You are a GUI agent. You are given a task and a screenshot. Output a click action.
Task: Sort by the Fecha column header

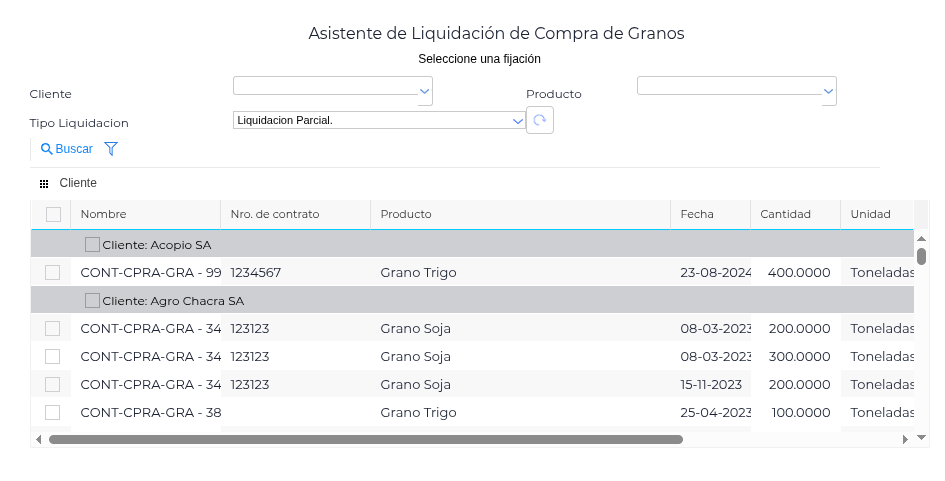click(x=697, y=214)
